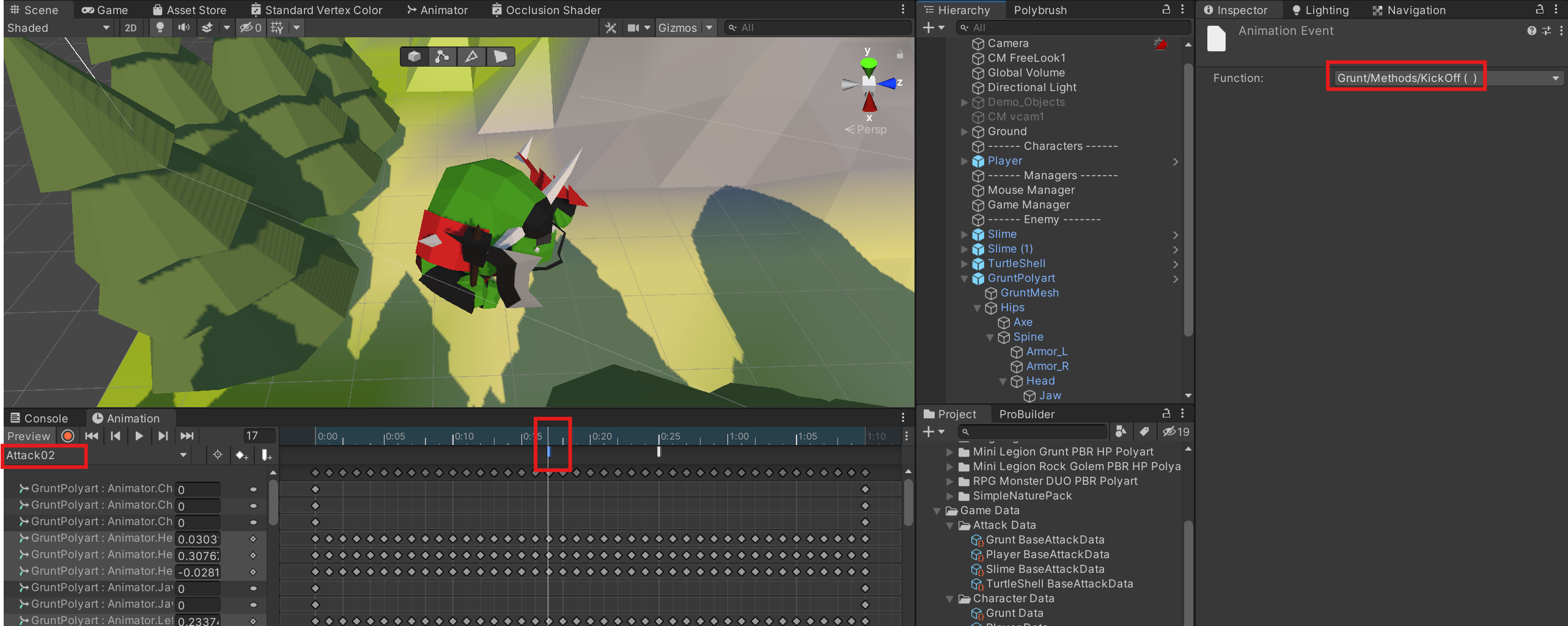Toggle animation recording mode
The image size is (1568, 626).
(68, 436)
